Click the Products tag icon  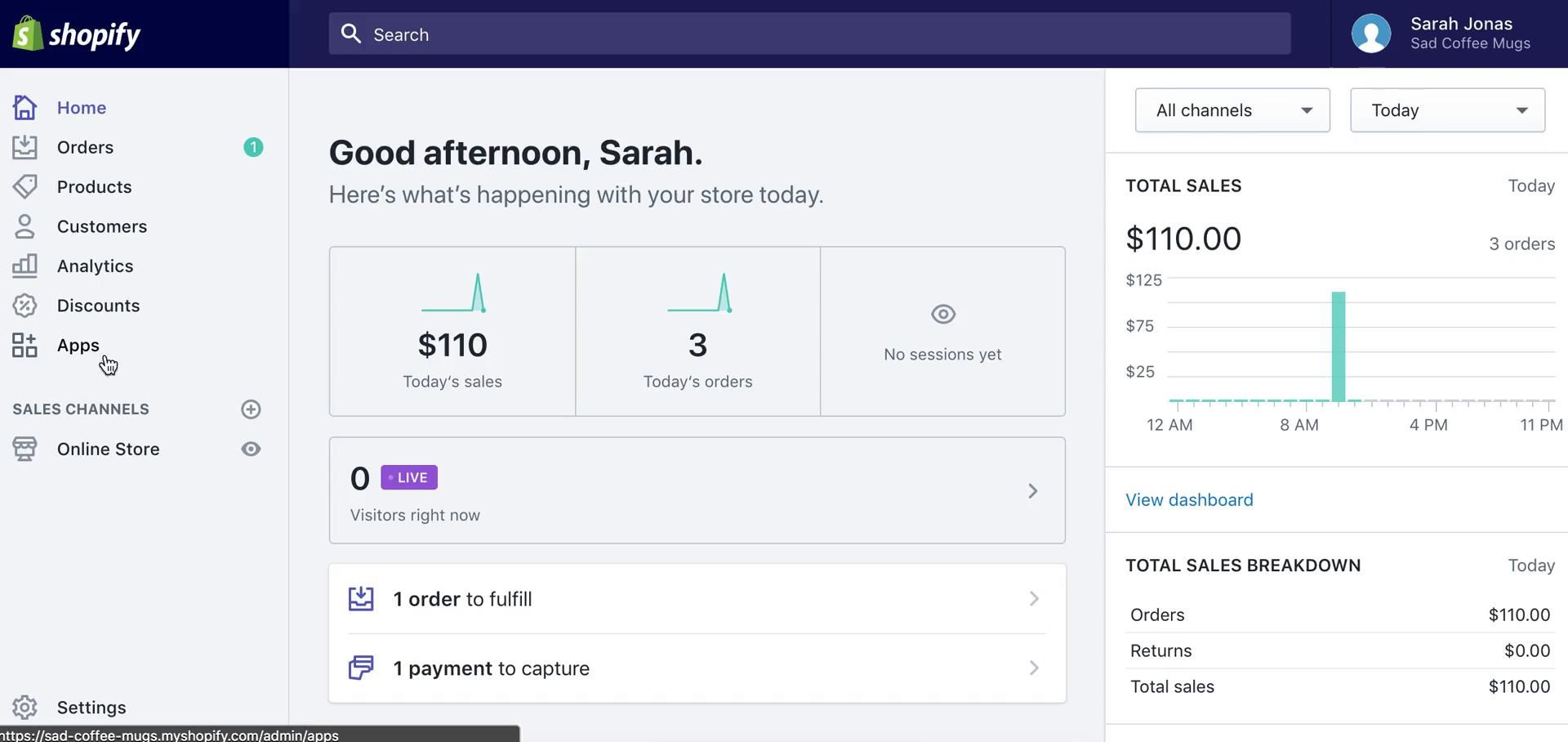24,187
